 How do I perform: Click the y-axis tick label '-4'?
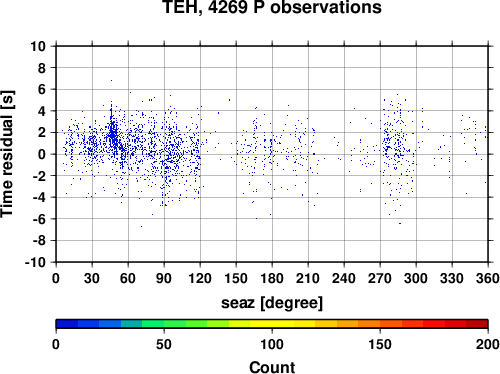(x=39, y=197)
